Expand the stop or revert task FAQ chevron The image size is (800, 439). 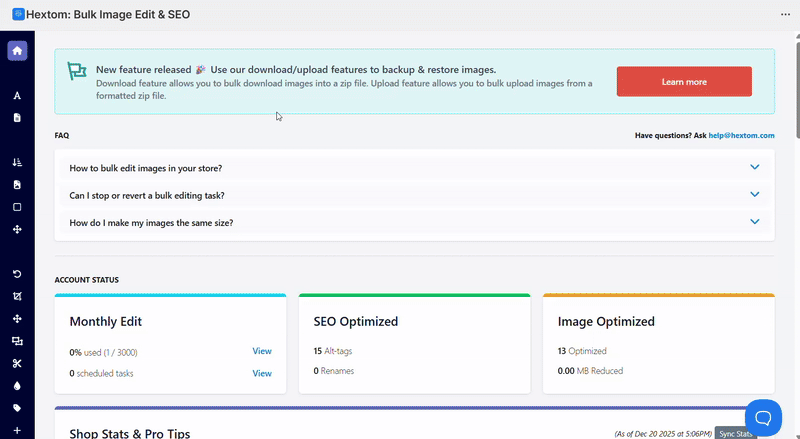pos(755,194)
